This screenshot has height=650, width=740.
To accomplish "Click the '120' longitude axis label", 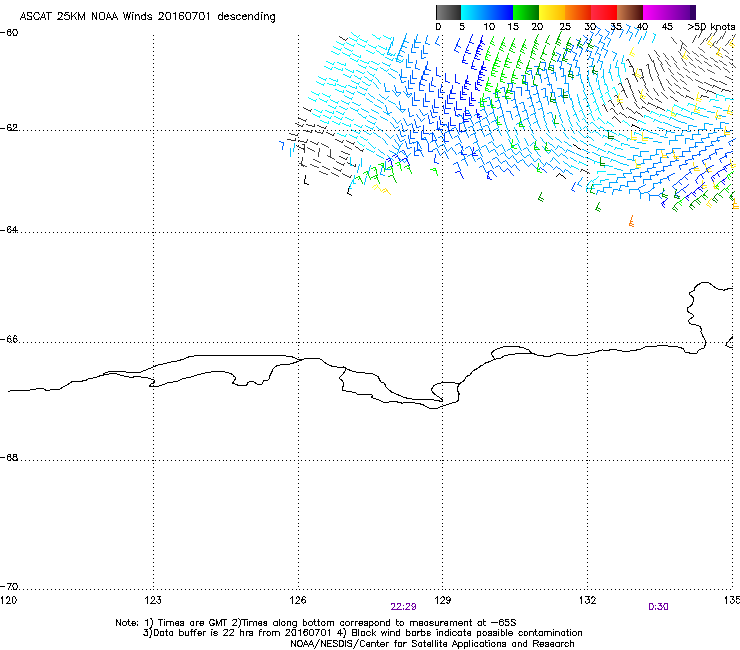I will coord(8,600).
